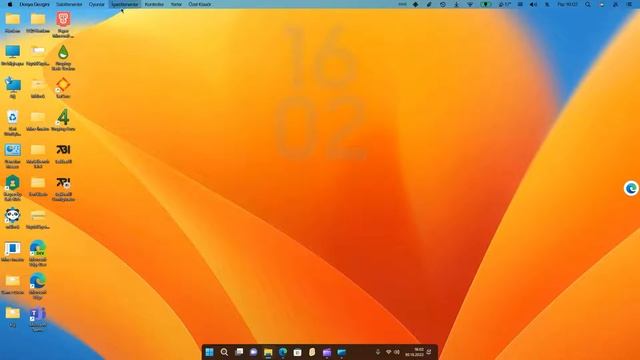Open the tray Wi-Fi network icon
The image size is (640, 360).
point(389,352)
